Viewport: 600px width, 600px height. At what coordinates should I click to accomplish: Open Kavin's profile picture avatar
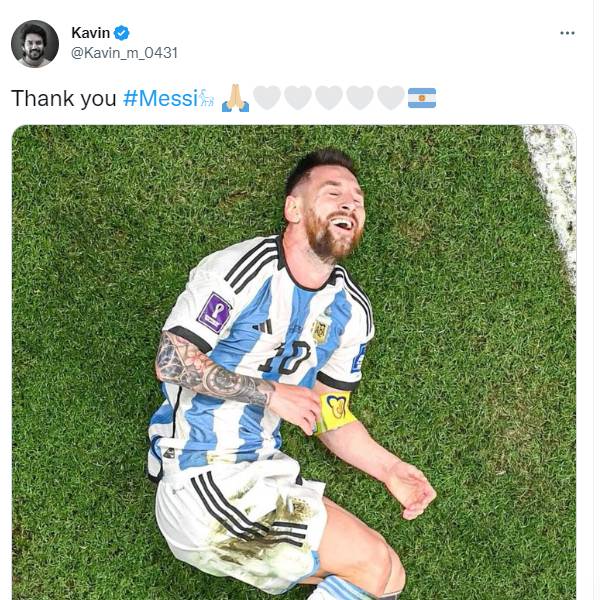pos(35,43)
